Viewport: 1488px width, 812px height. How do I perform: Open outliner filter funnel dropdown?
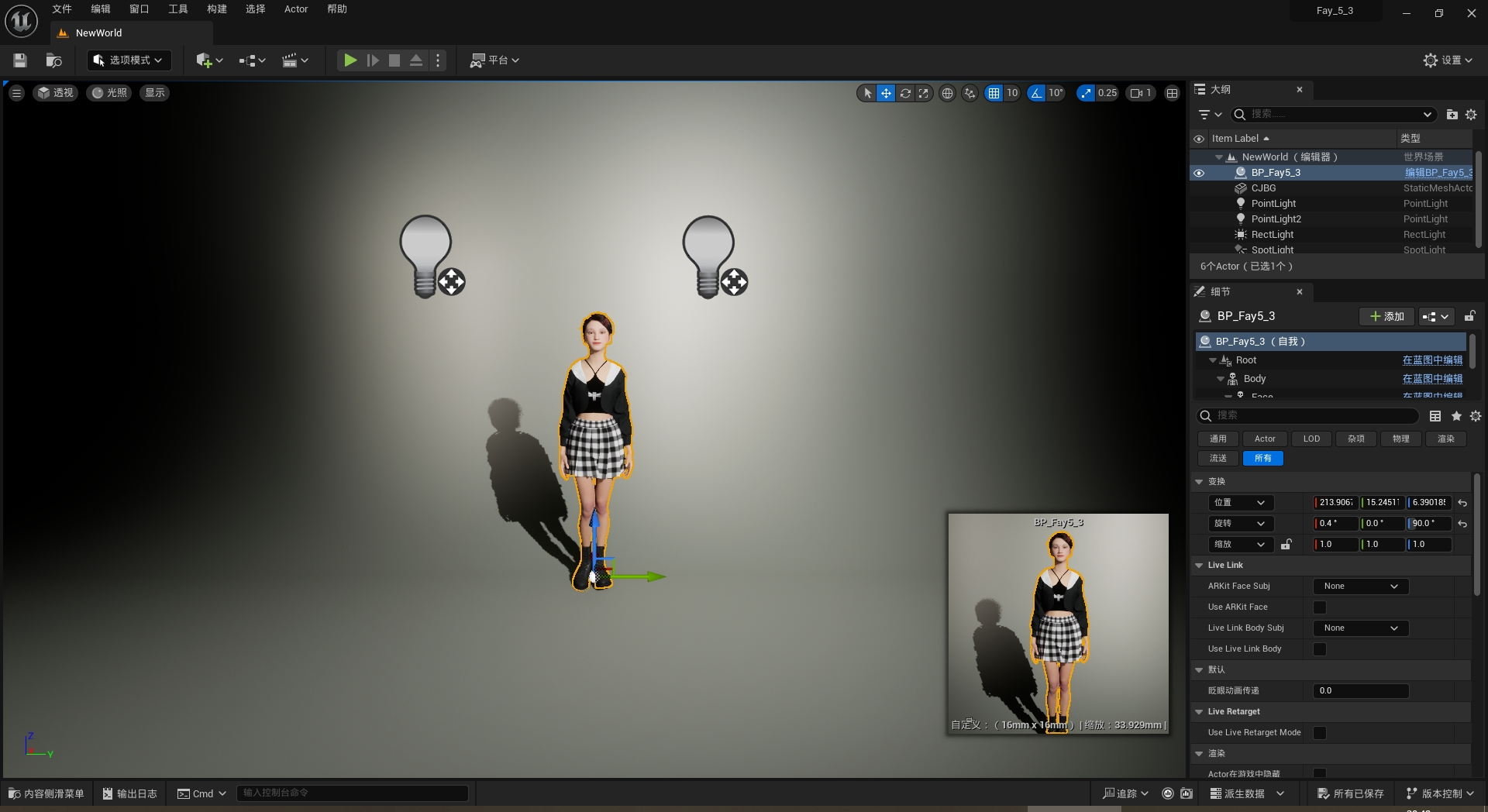click(x=1210, y=115)
